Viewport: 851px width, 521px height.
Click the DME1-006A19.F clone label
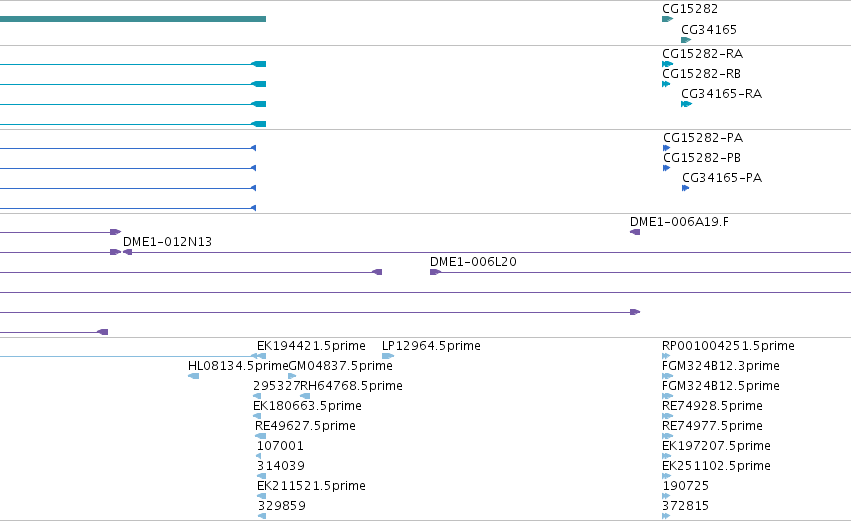(679, 222)
